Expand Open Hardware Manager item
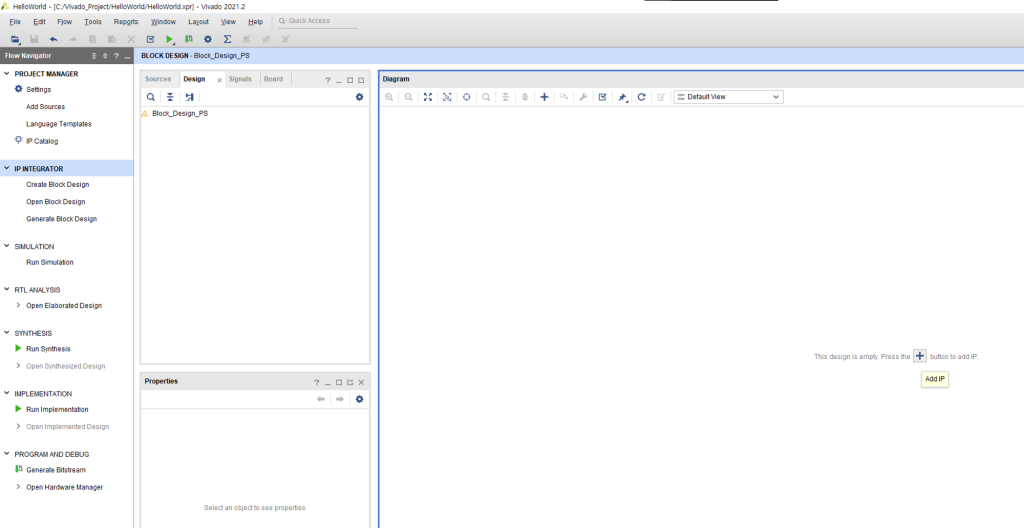Screen dimensions: 1024x528 18,487
